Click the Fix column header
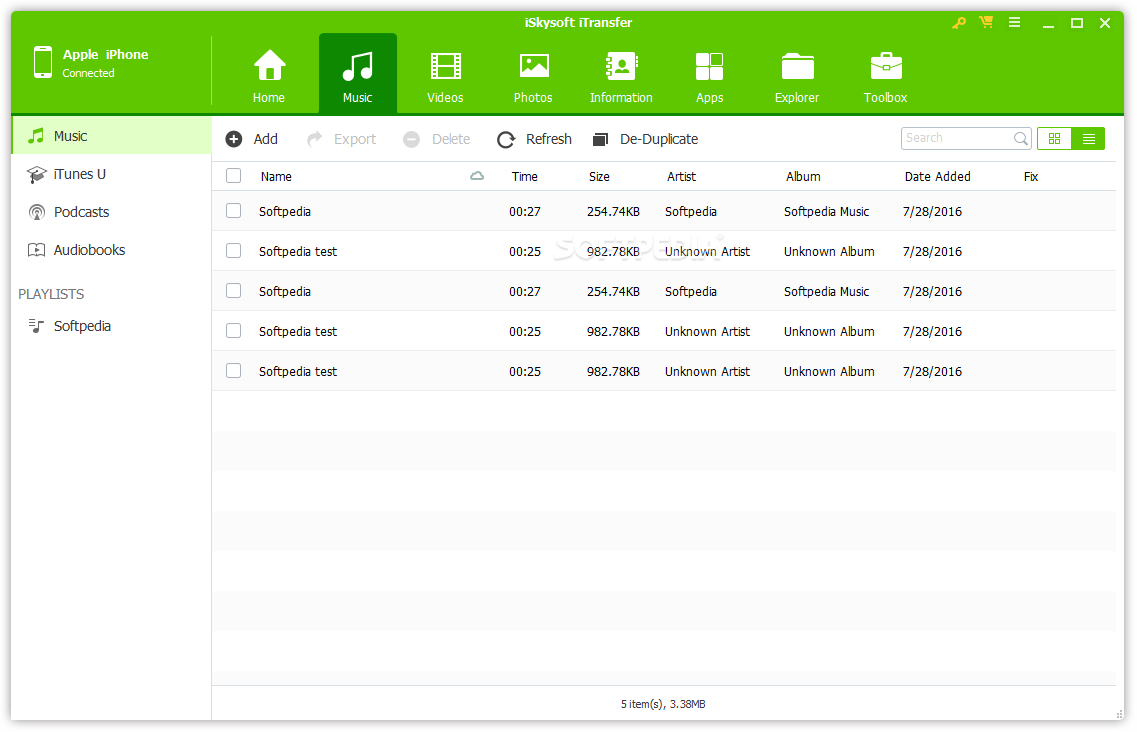The image size is (1137, 732). [x=1030, y=176]
